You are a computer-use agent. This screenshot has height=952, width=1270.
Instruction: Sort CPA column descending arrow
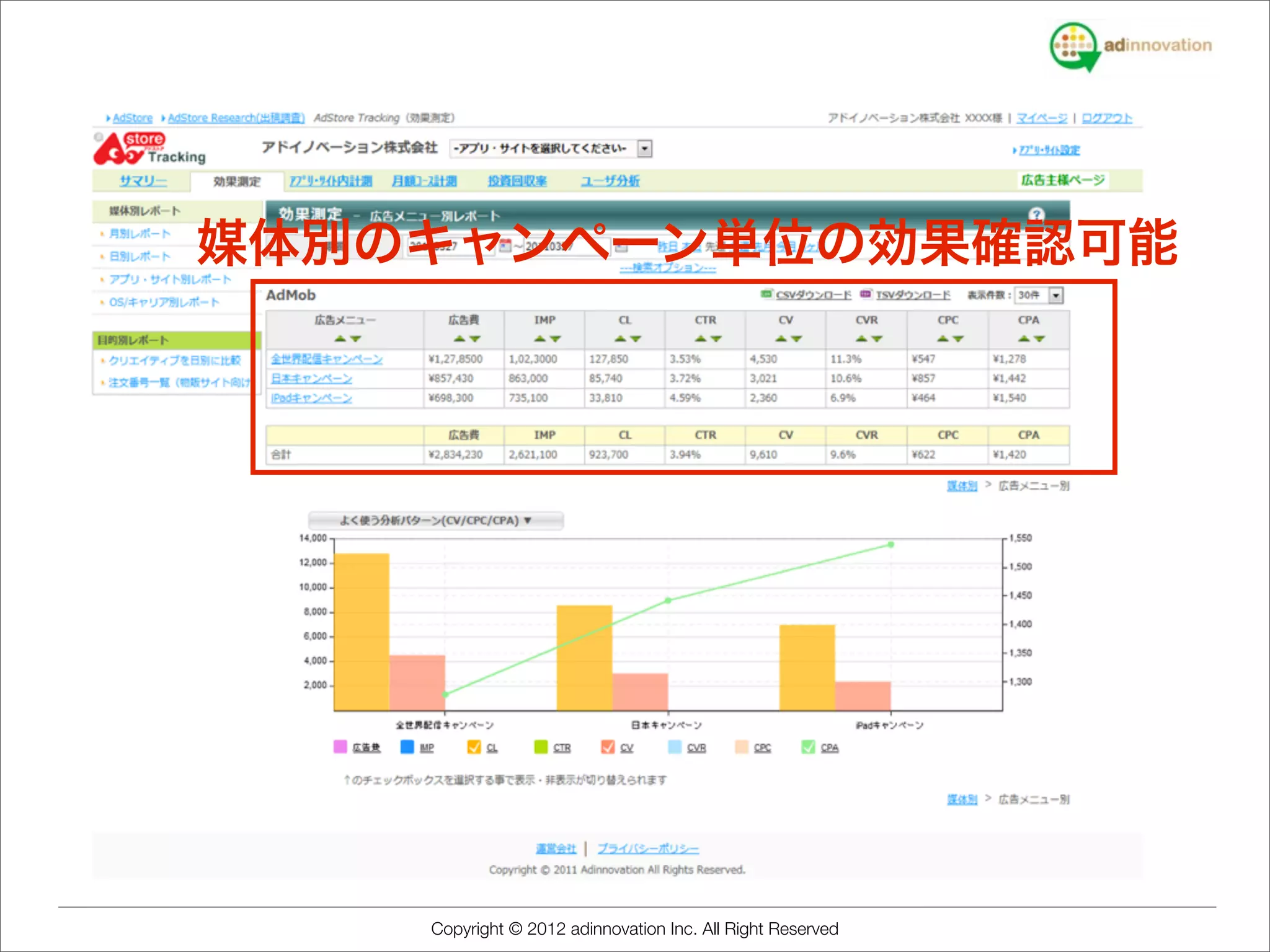(1039, 338)
